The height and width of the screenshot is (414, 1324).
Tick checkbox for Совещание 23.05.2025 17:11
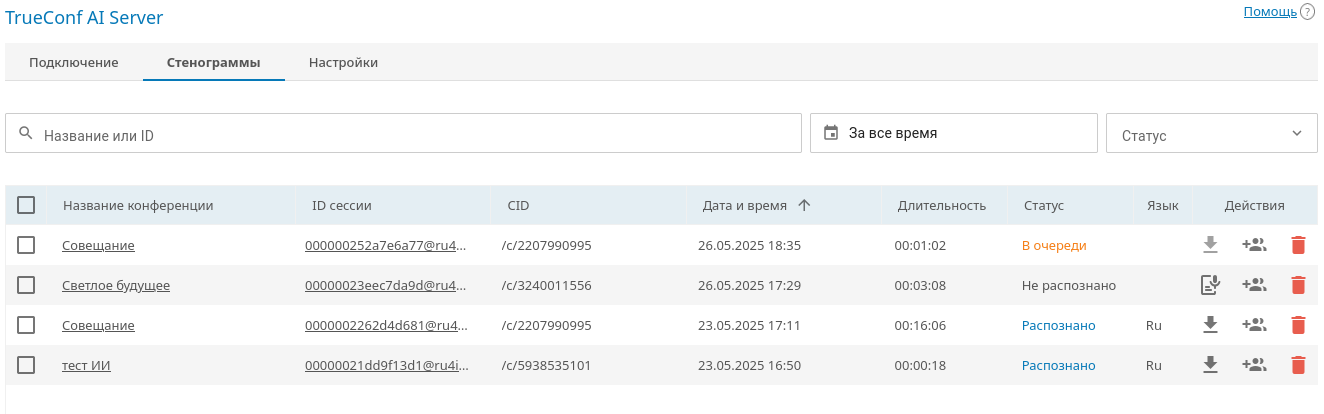pyautogui.click(x=26, y=325)
